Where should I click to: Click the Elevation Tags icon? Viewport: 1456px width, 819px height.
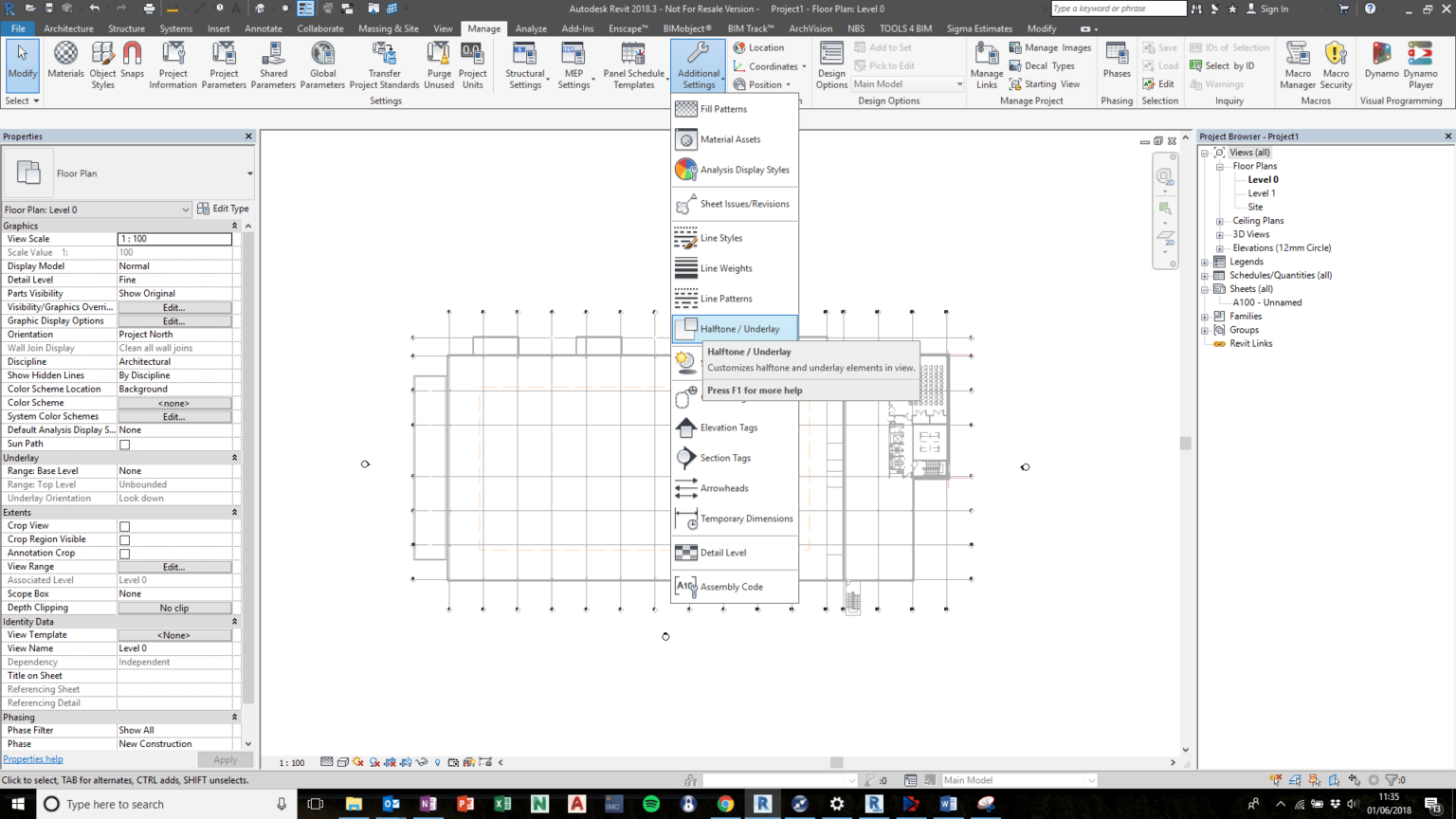686,428
